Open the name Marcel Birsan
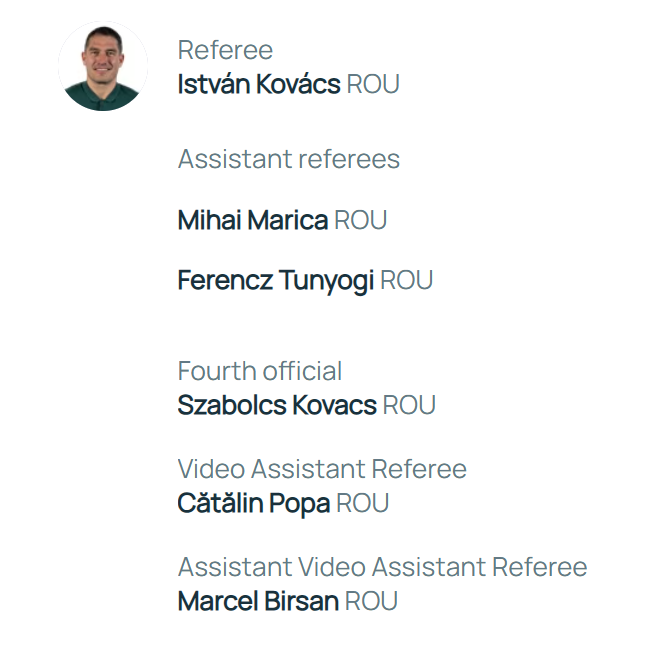Screen dimensions: 671x646 (257, 601)
